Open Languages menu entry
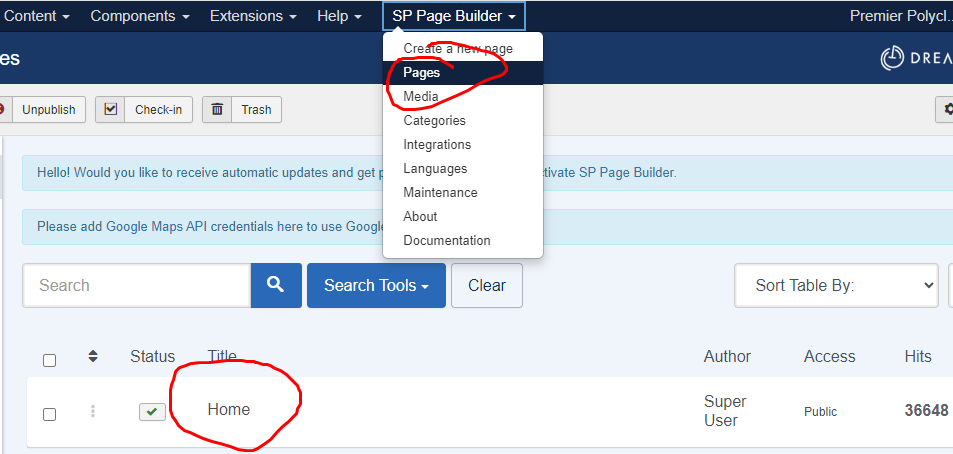This screenshot has height=454, width=953. (463, 168)
